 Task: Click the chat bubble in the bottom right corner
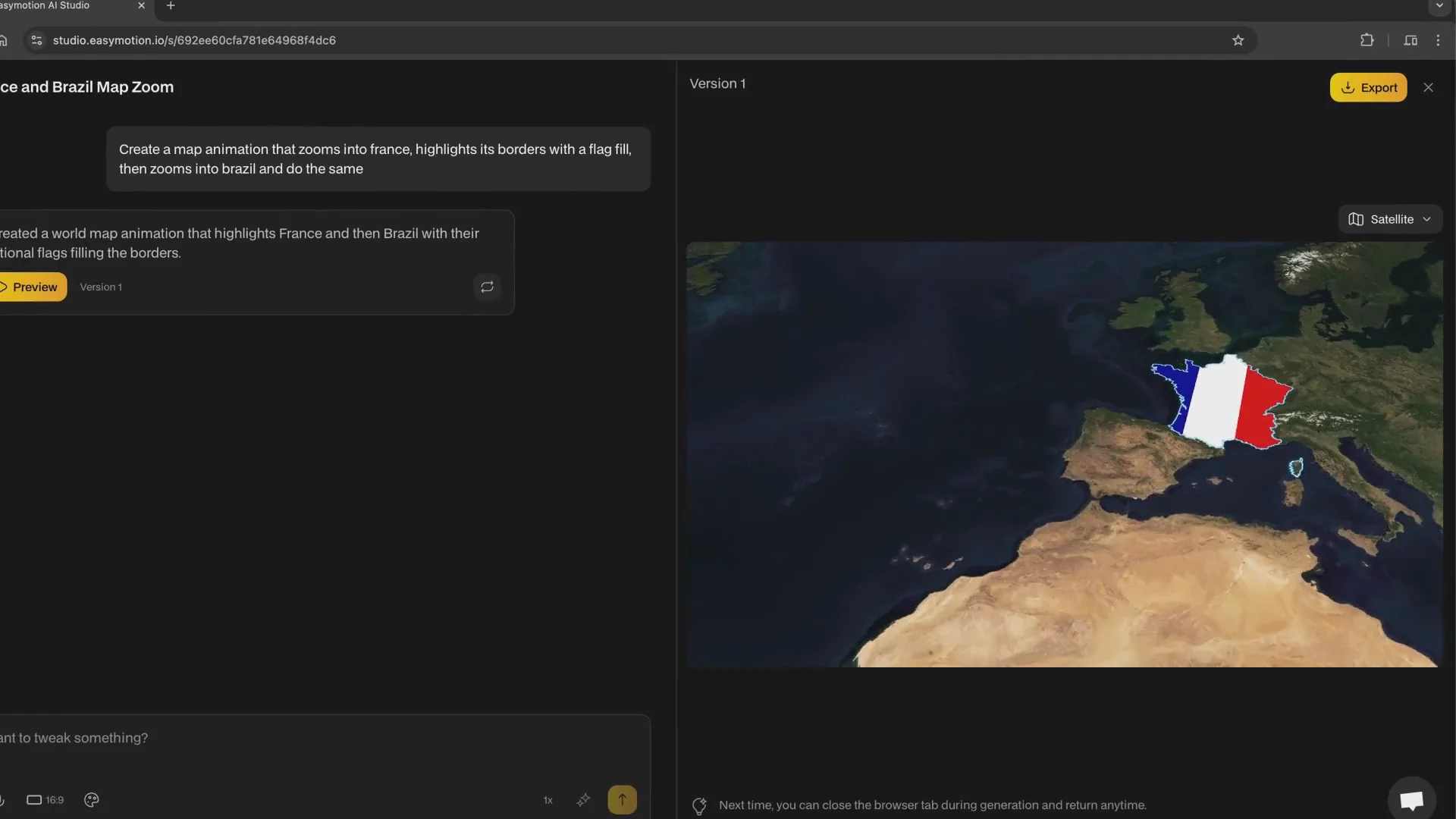(1411, 800)
